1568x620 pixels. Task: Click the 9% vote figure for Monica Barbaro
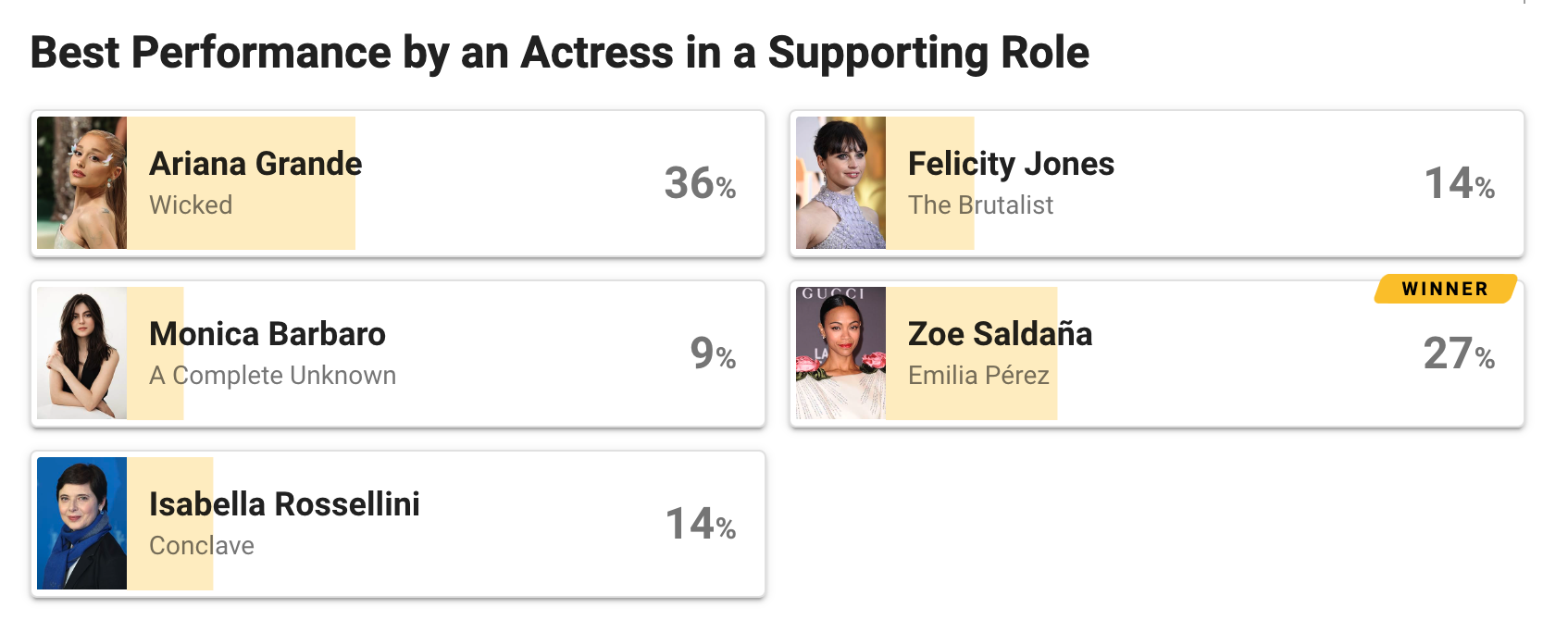click(x=713, y=353)
